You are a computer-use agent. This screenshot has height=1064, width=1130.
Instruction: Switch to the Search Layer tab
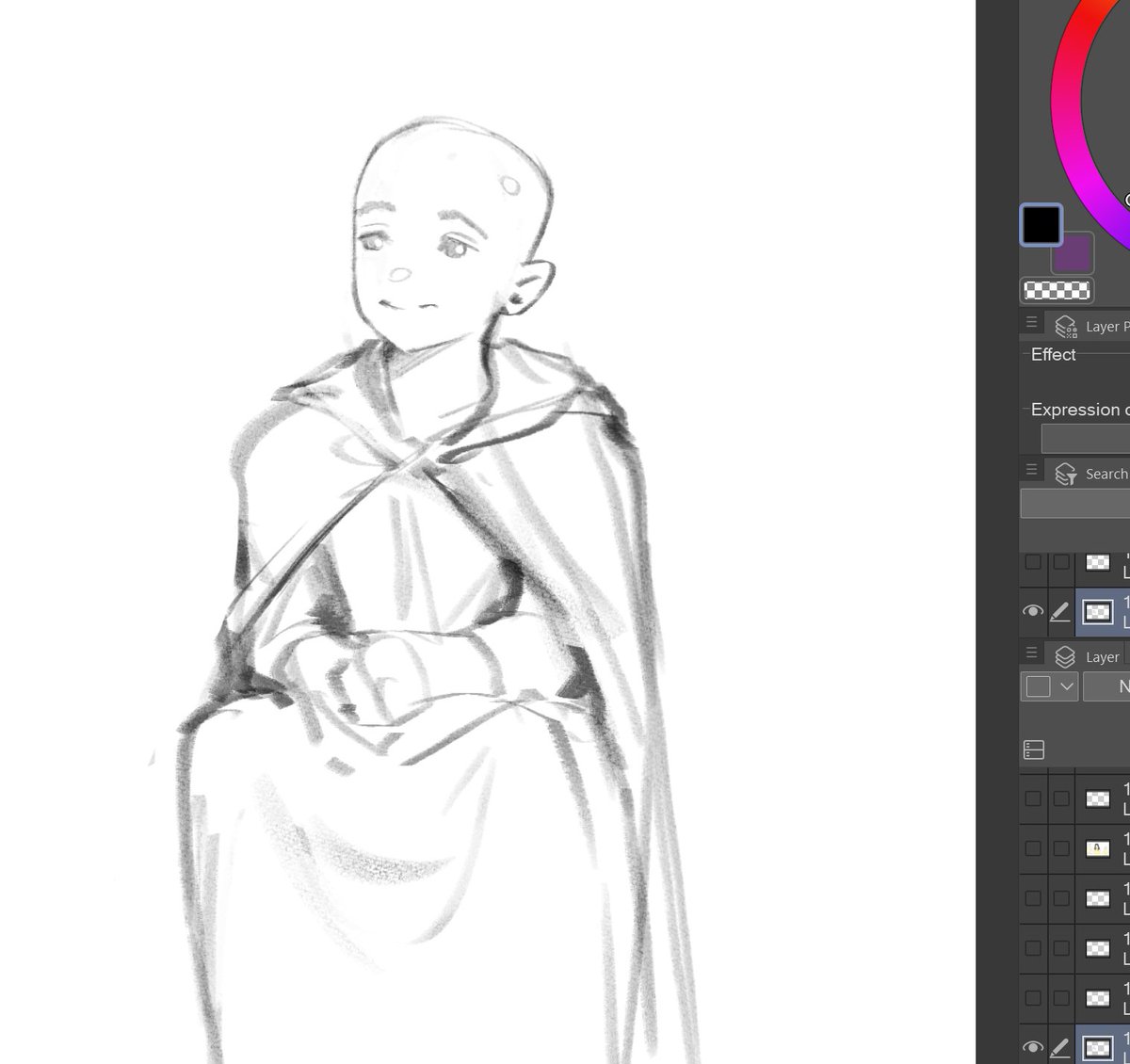point(1091,474)
